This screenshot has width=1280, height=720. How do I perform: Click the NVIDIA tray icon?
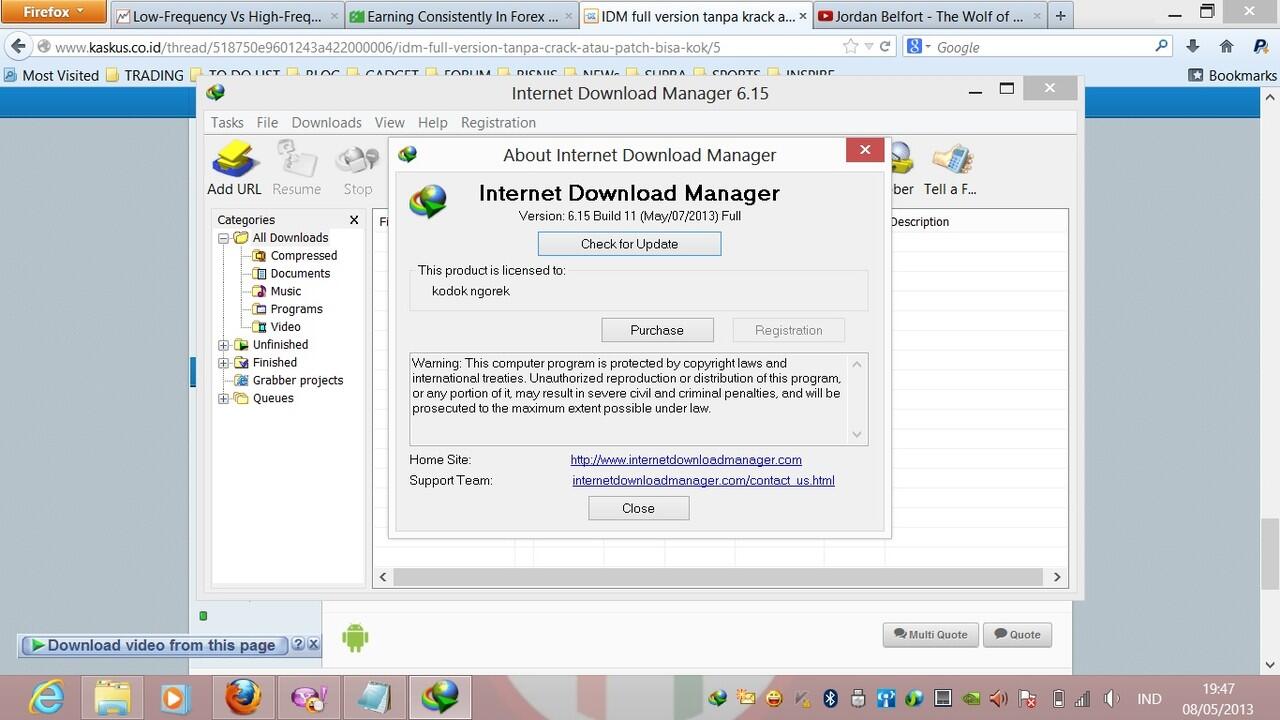[x=970, y=698]
